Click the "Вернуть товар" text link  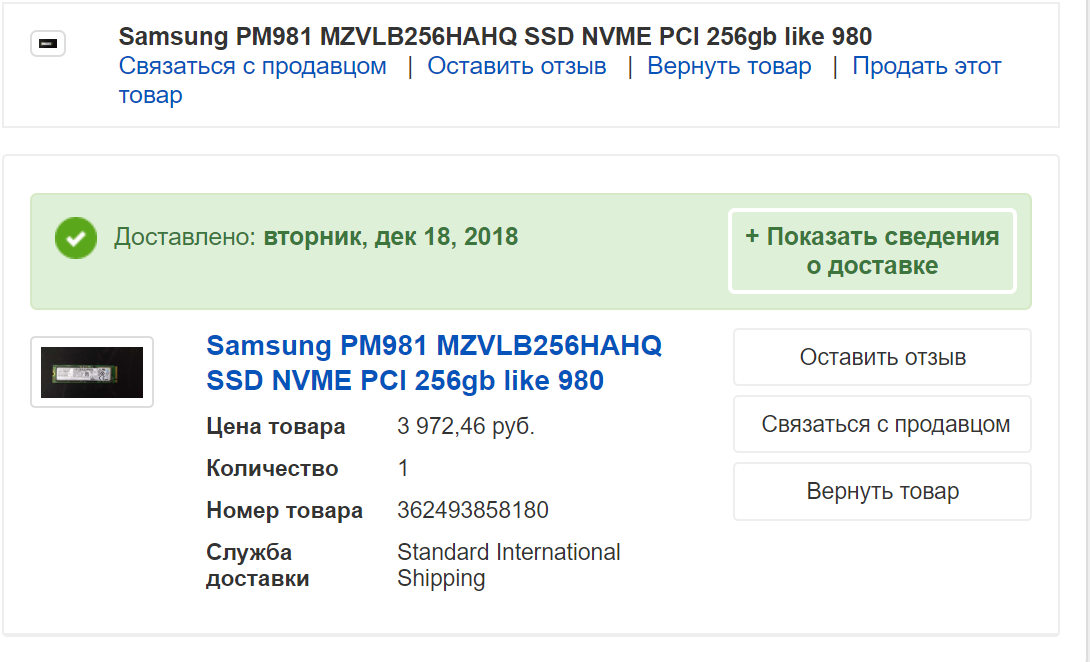[x=729, y=67]
